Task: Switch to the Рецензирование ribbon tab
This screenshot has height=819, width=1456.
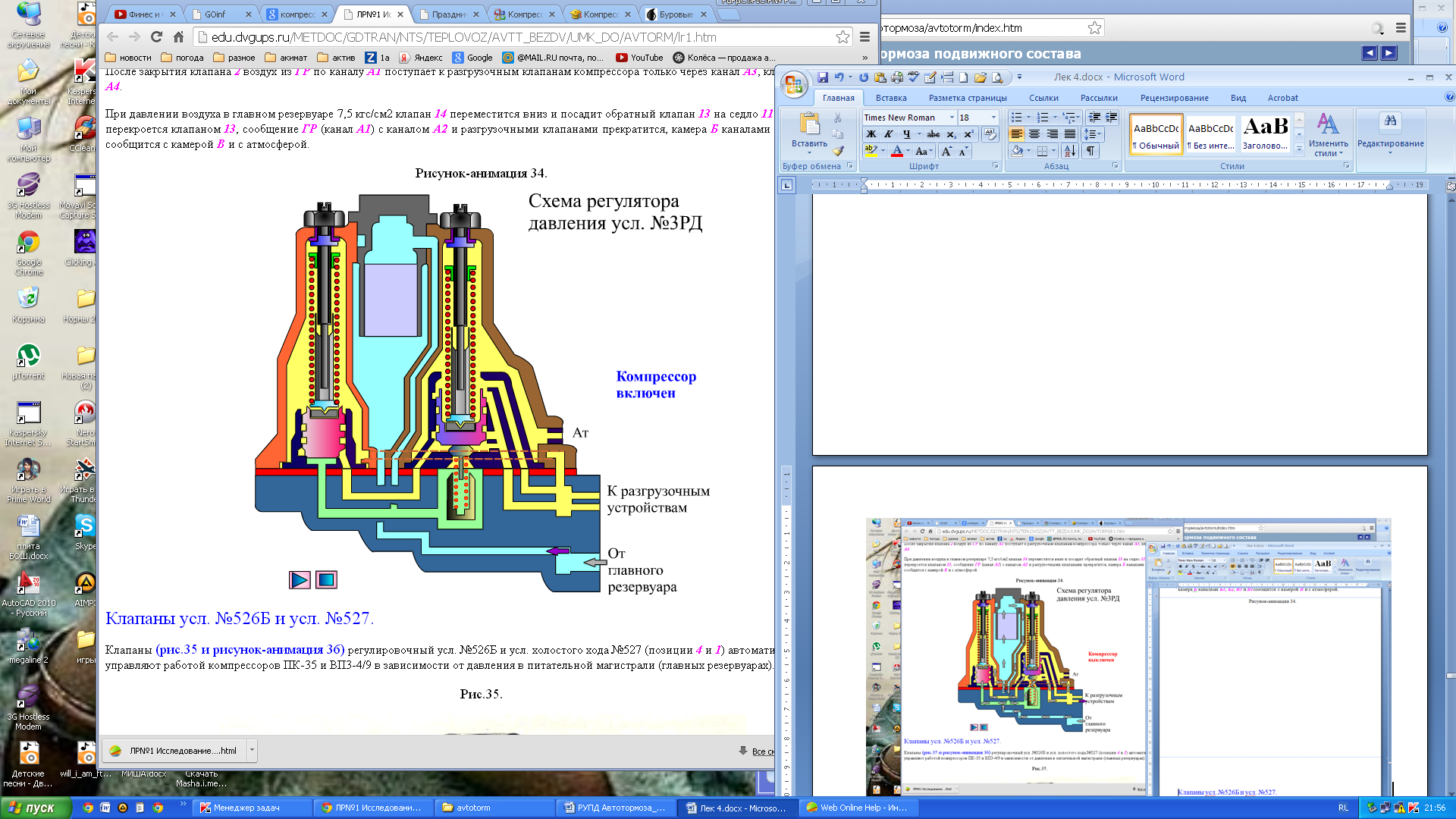Action: [x=1174, y=98]
